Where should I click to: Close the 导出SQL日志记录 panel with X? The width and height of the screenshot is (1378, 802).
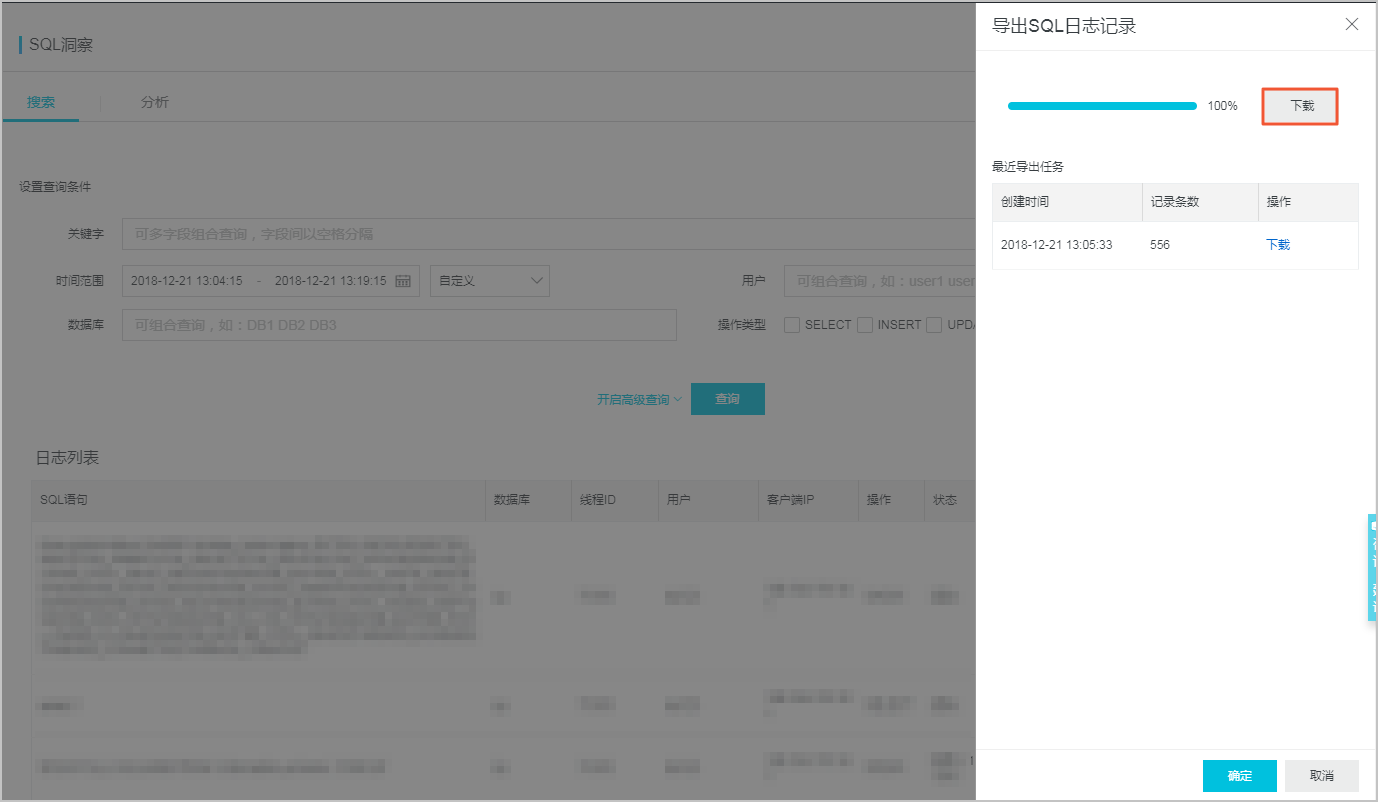coord(1352,25)
